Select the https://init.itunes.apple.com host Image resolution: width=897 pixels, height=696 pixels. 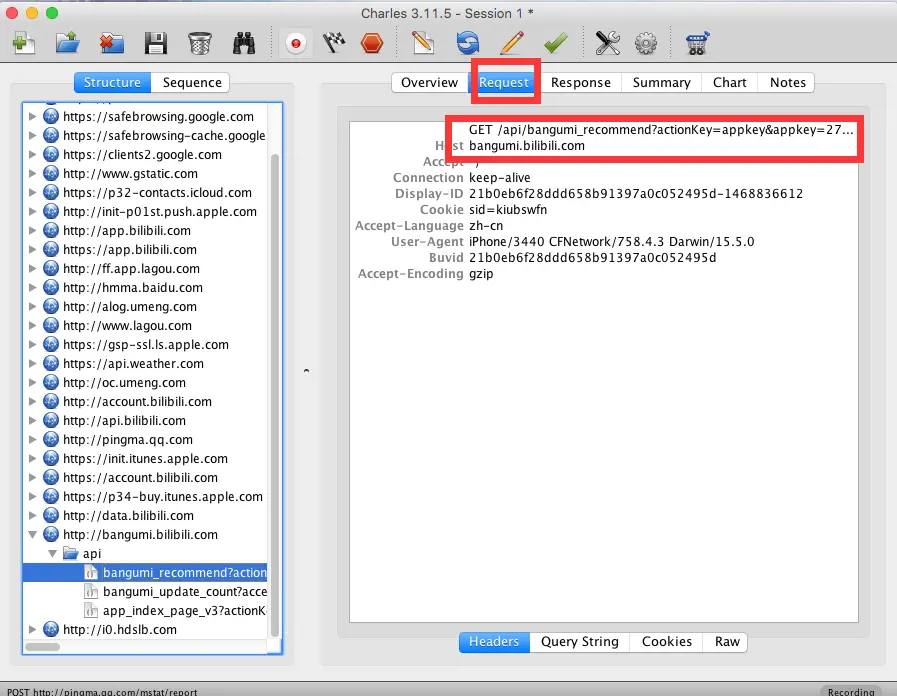(x=145, y=459)
